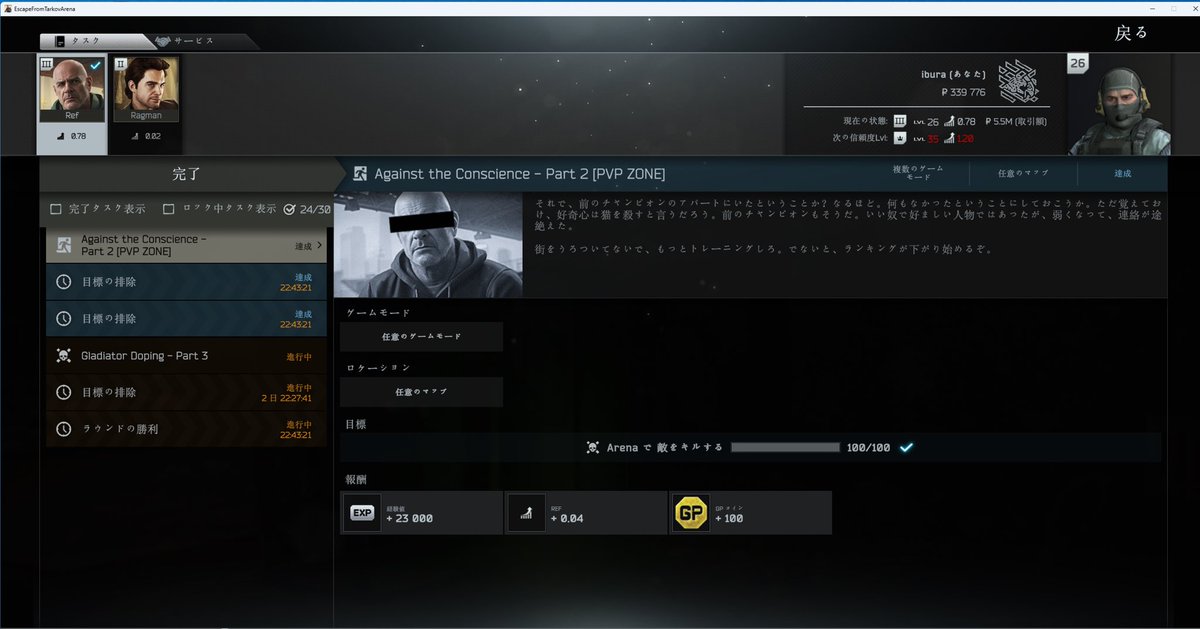Select the Ragman trader portrait

[x=147, y=90]
